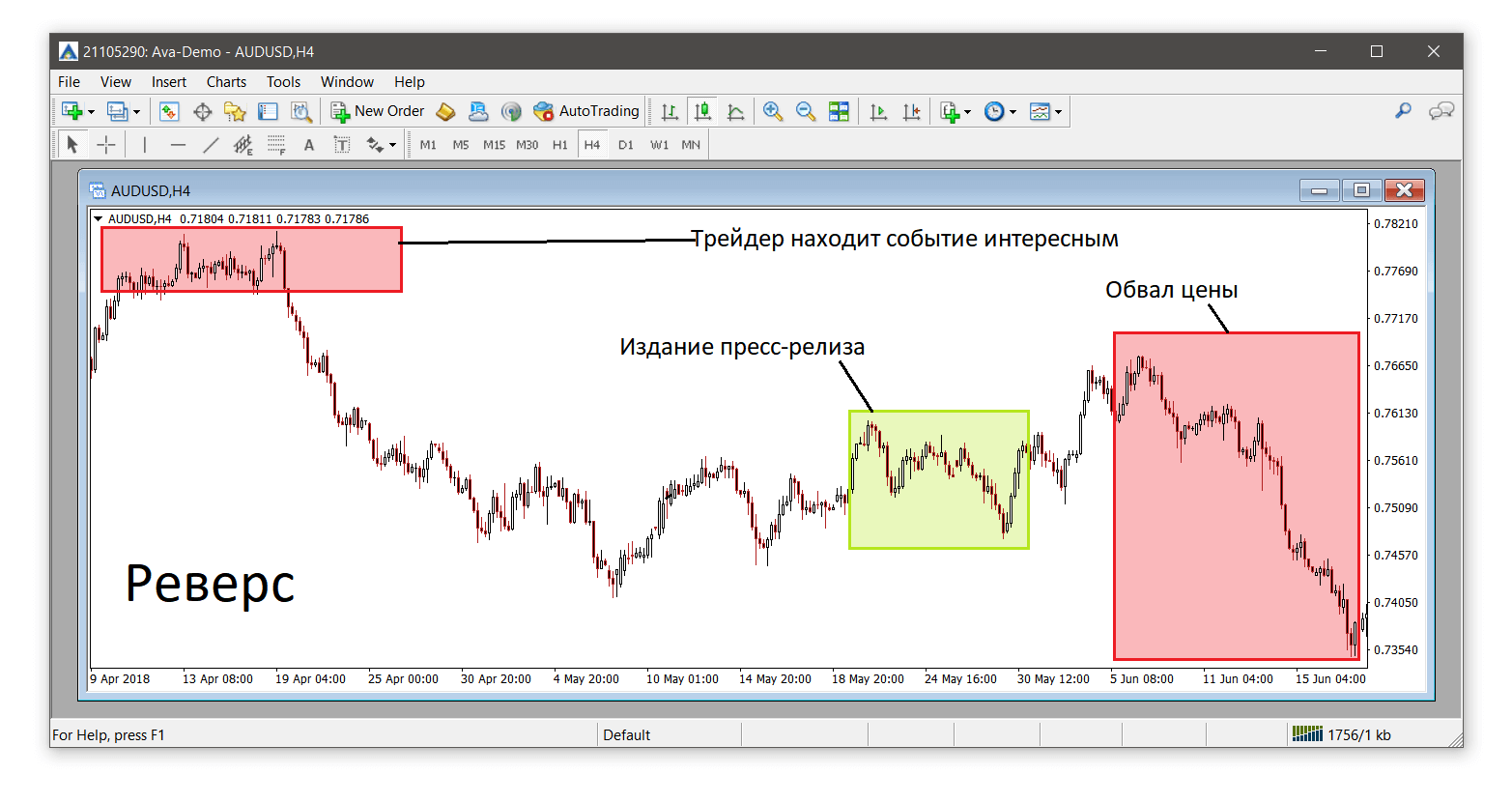Toggle the Data Window crosshair-target icon
The height and width of the screenshot is (803, 1512).
(x=203, y=111)
